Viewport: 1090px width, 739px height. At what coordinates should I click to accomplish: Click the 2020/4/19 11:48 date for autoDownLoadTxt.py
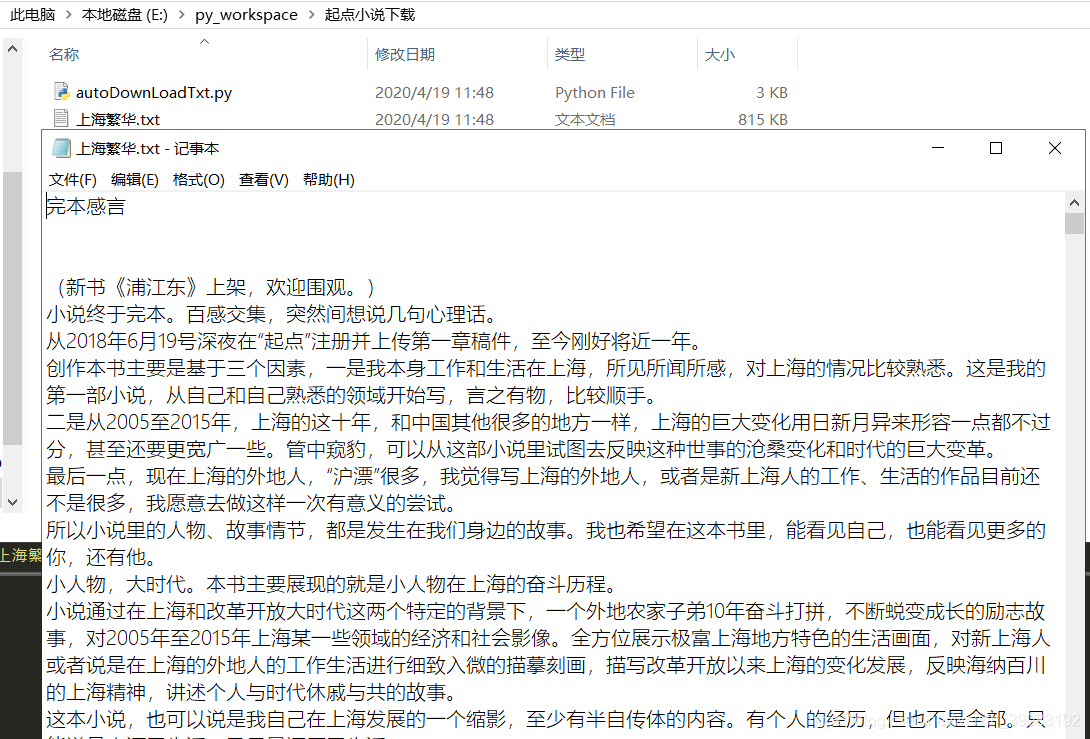434,92
